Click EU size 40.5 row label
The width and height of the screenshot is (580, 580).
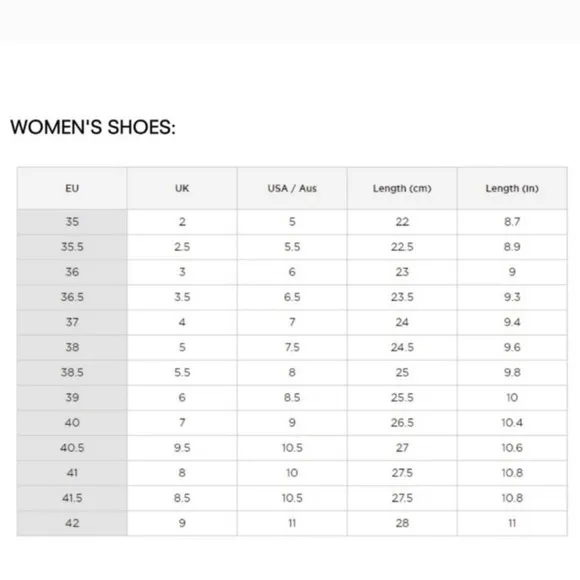[x=72, y=448]
